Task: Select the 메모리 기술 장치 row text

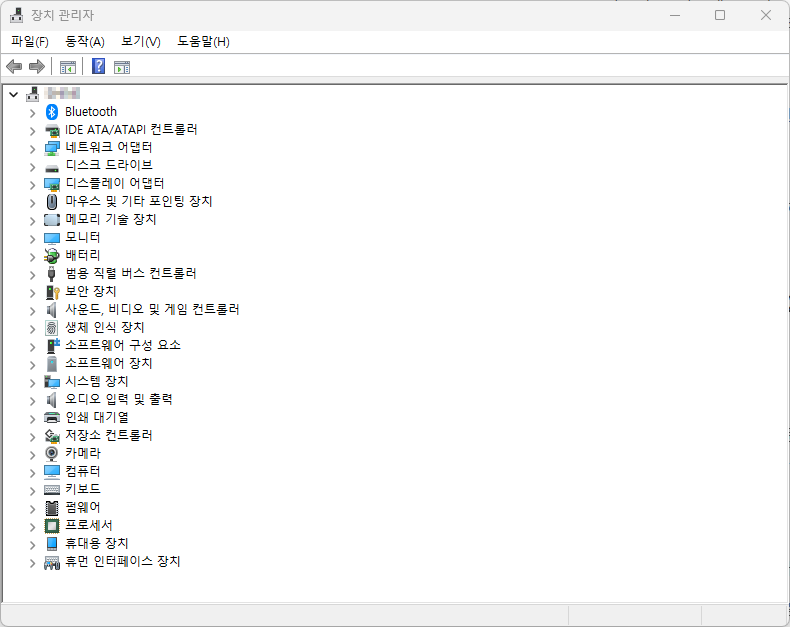Action: [x=111, y=219]
